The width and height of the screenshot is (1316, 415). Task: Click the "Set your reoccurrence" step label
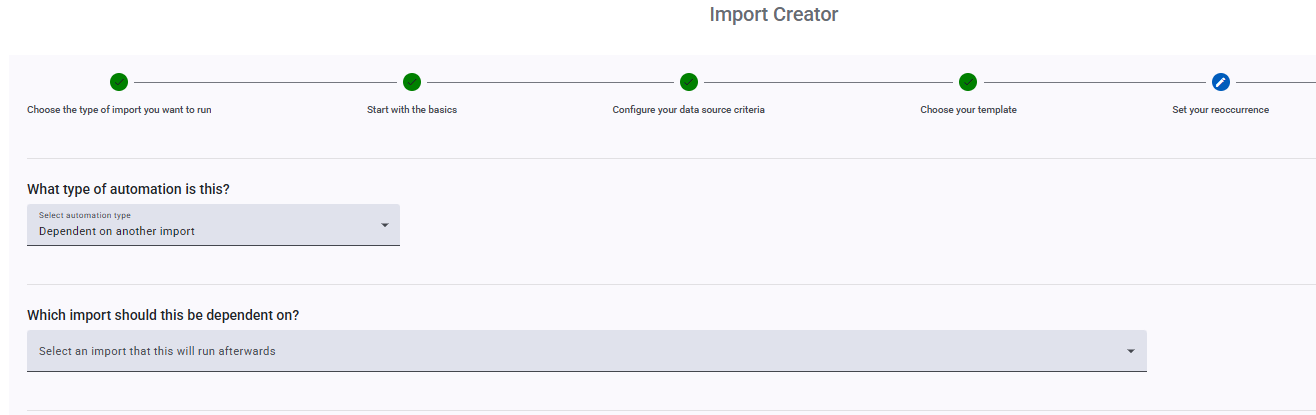click(x=1220, y=110)
